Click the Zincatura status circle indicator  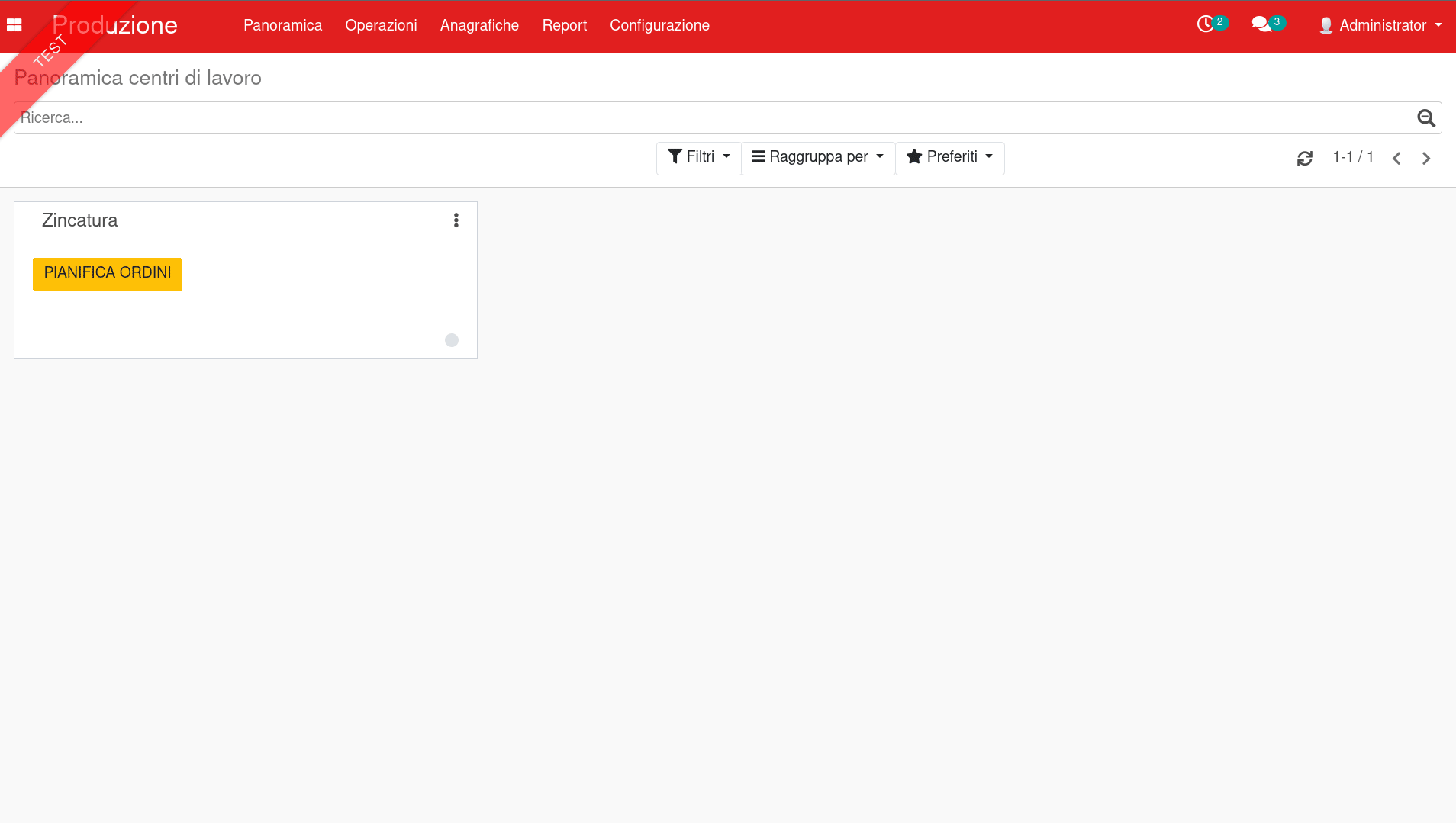pos(452,340)
